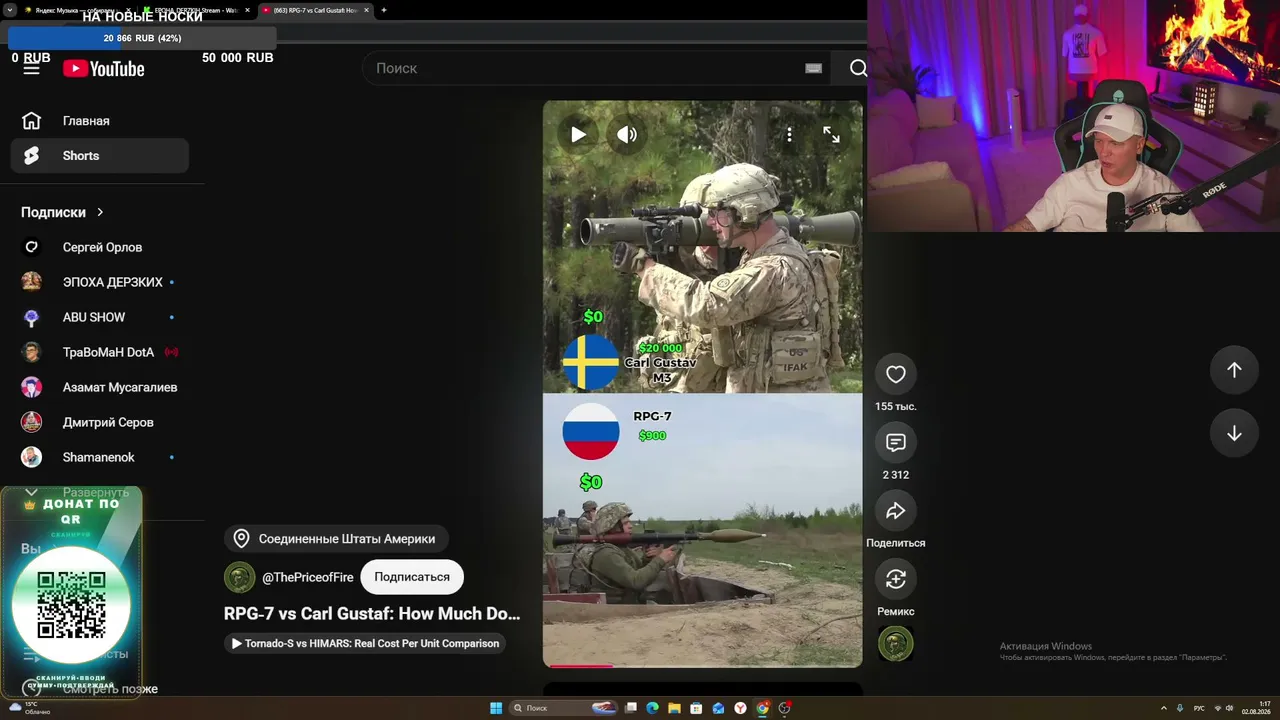1280x720 pixels.
Task: Close the Яндекс Музыка browser tab
Action: pyautogui.click(x=126, y=10)
